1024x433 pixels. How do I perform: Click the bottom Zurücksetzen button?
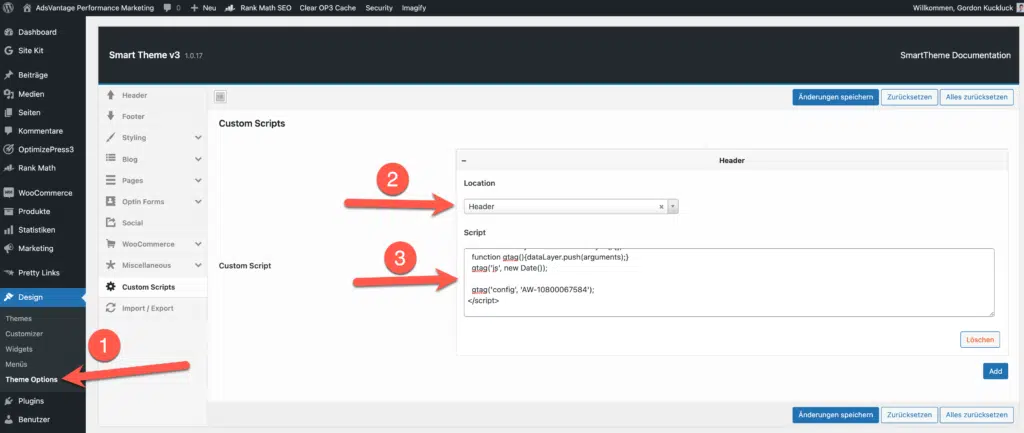(x=910, y=415)
